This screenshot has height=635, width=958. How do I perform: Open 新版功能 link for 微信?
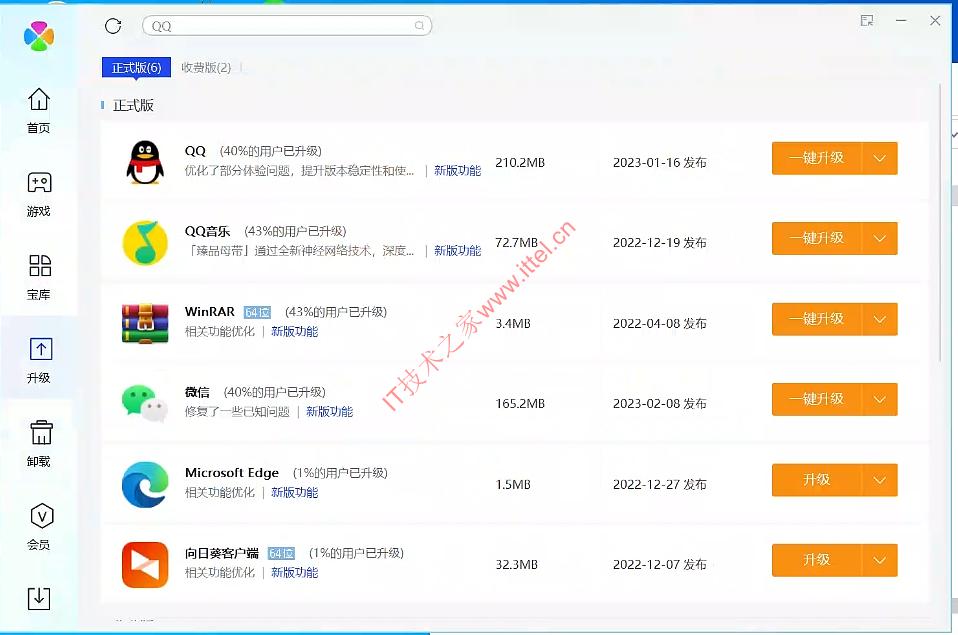pos(329,411)
